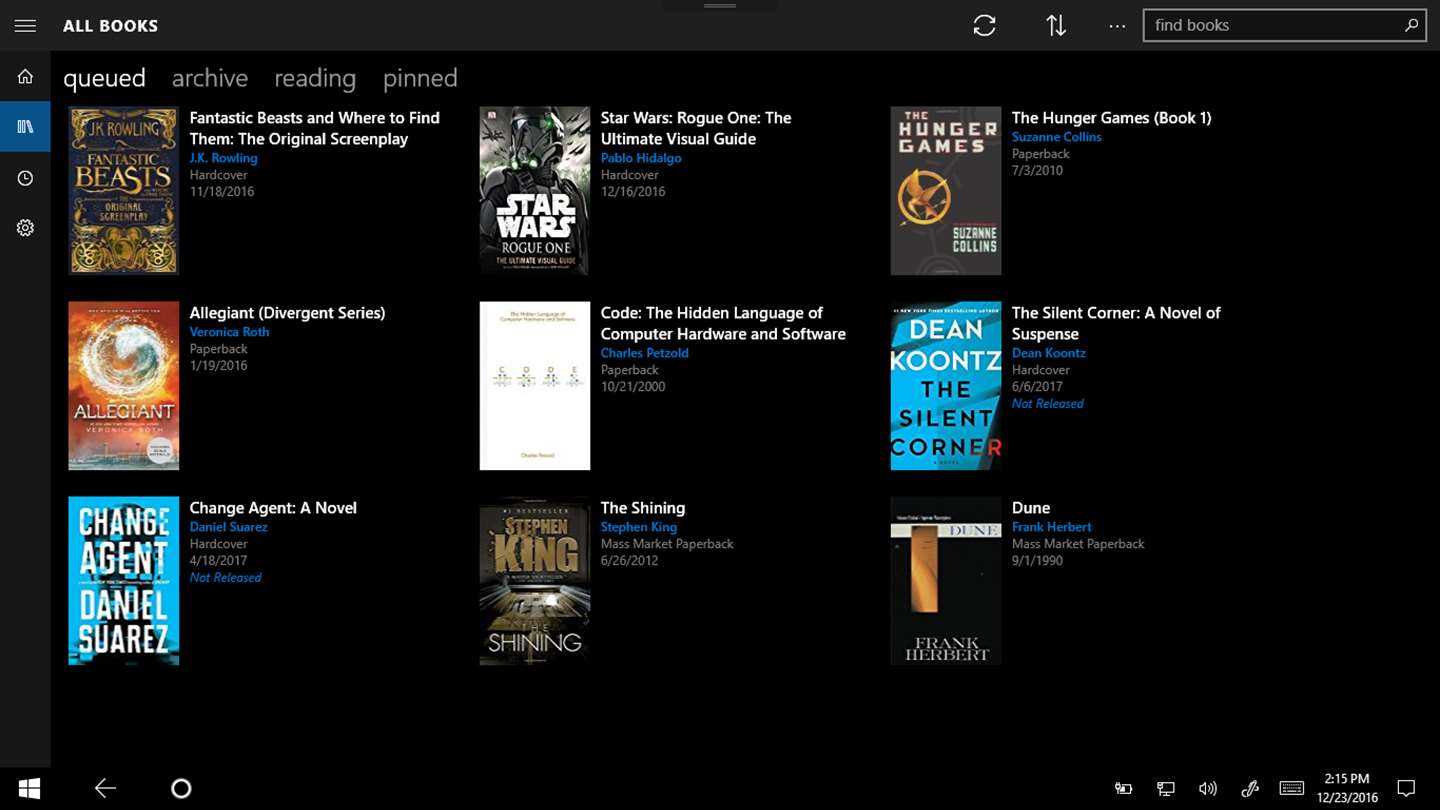Open the Windows Start button
This screenshot has height=810, width=1440.
point(29,788)
